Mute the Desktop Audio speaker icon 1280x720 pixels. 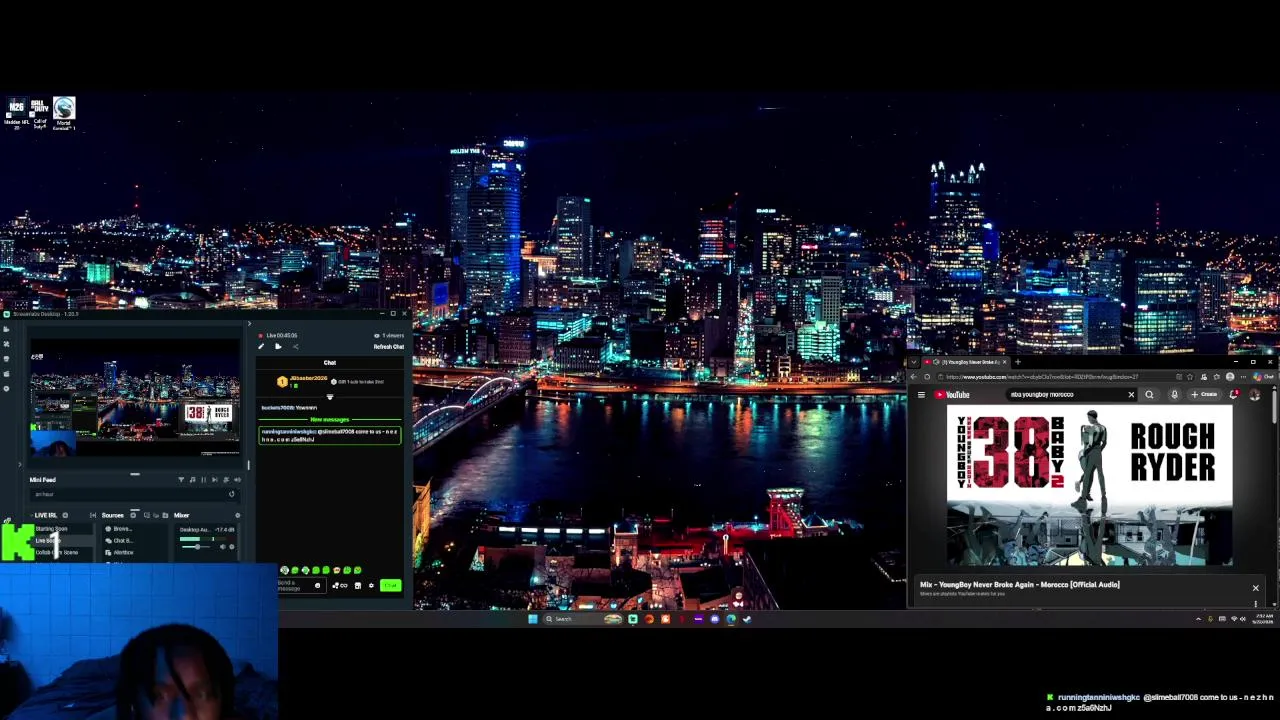223,547
